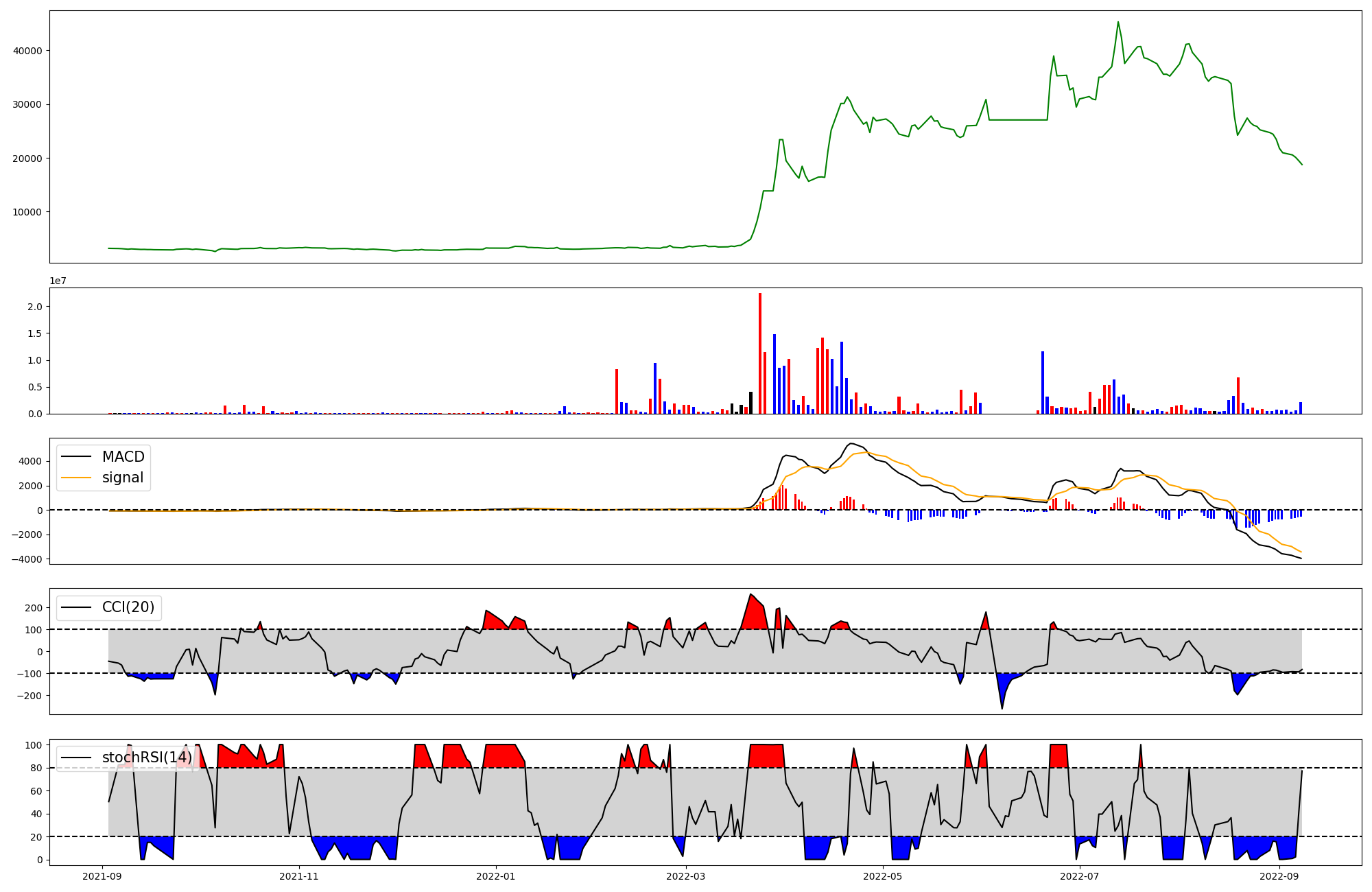Viewport: 1372px width, 892px height.
Task: Click the 2021-11 x-axis date label
Action: [x=299, y=876]
